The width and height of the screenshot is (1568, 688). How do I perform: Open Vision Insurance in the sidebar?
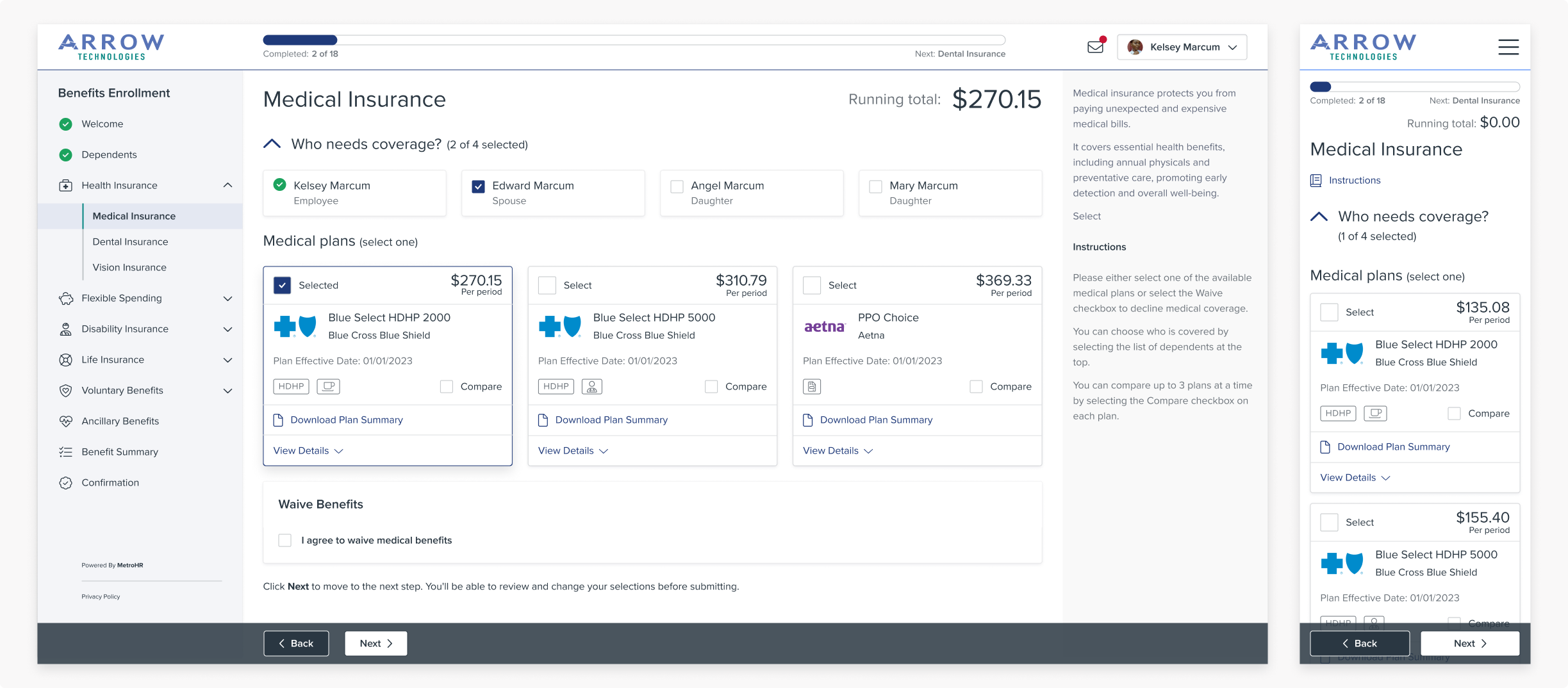click(129, 268)
